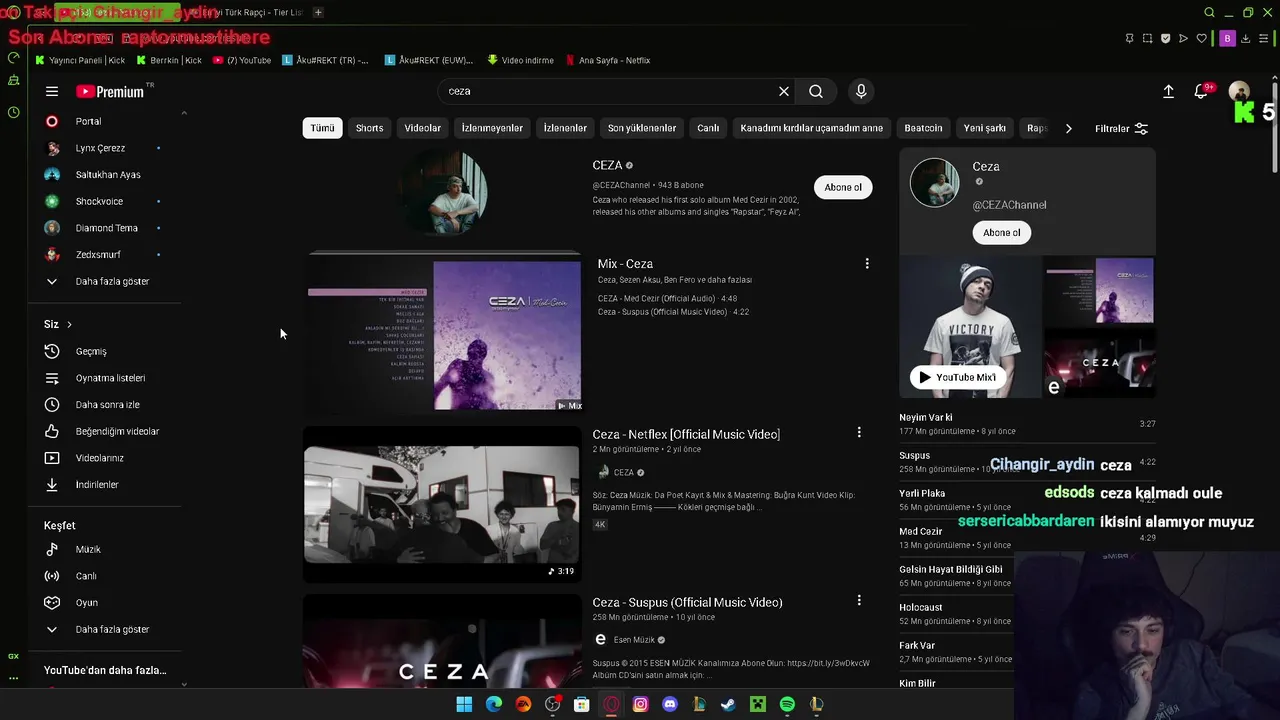Open the YouTube upload/create icon
This screenshot has height=720, width=1280.
click(x=1168, y=91)
